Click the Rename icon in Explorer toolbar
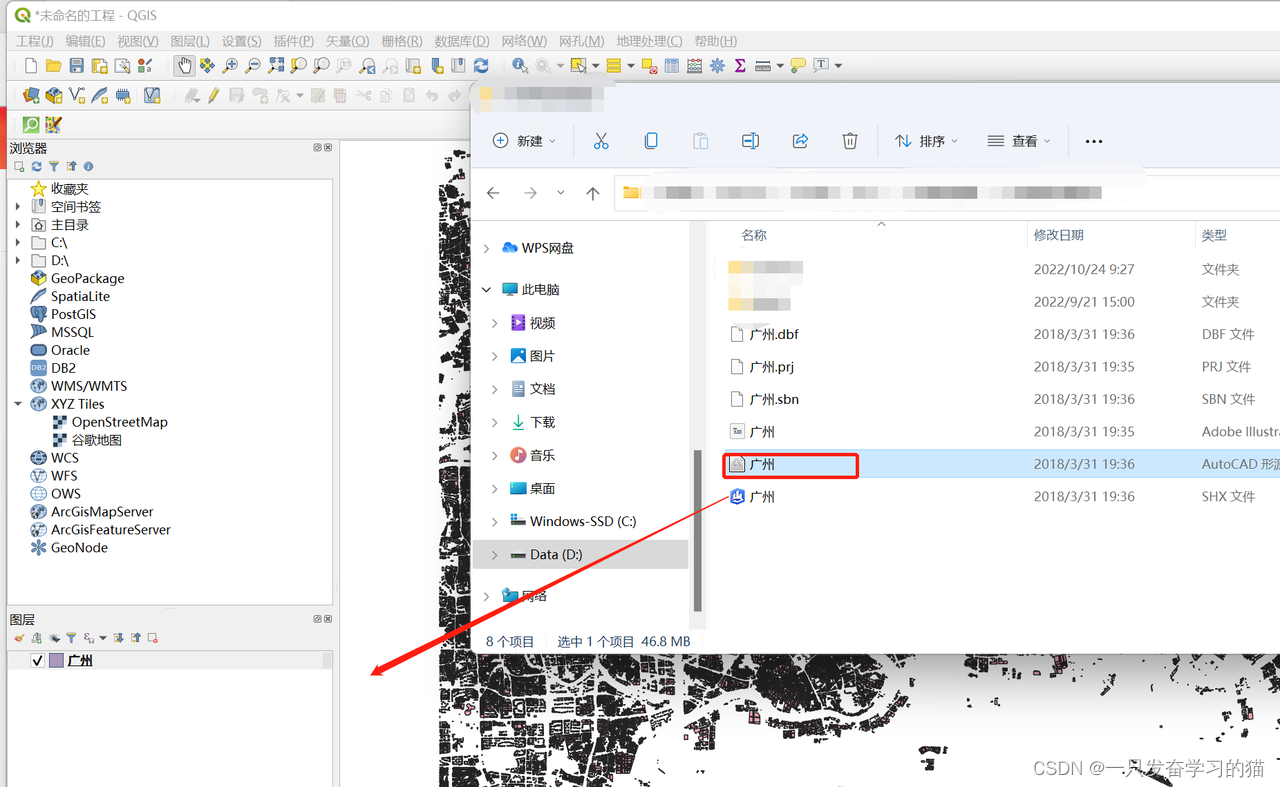 750,141
